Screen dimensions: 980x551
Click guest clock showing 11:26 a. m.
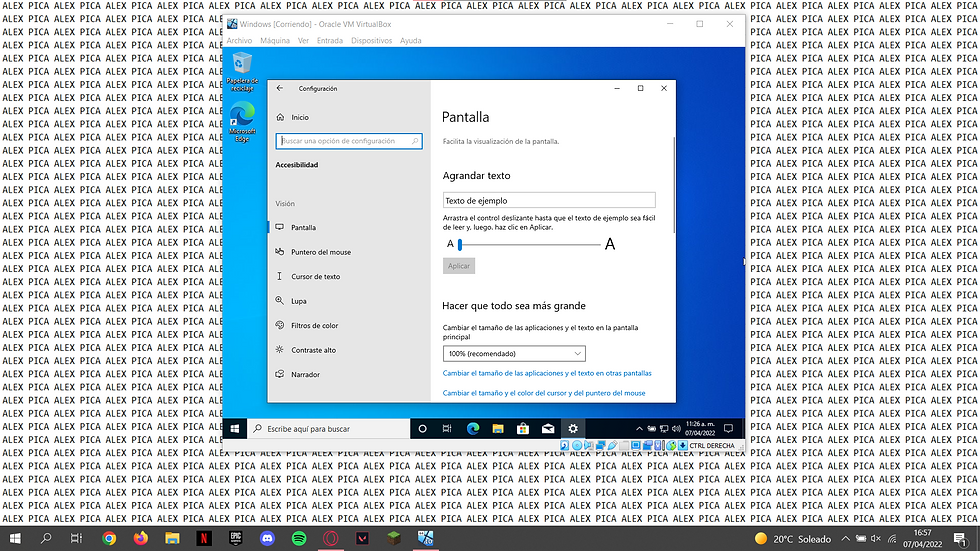coord(699,429)
